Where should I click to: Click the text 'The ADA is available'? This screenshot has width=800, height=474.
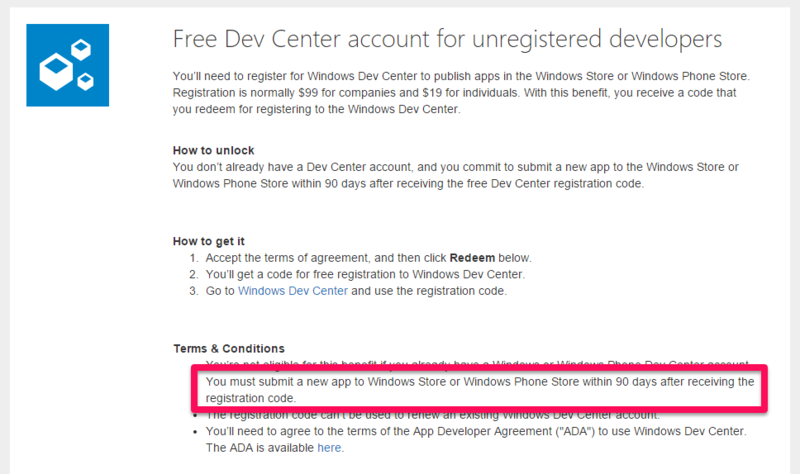pos(260,447)
